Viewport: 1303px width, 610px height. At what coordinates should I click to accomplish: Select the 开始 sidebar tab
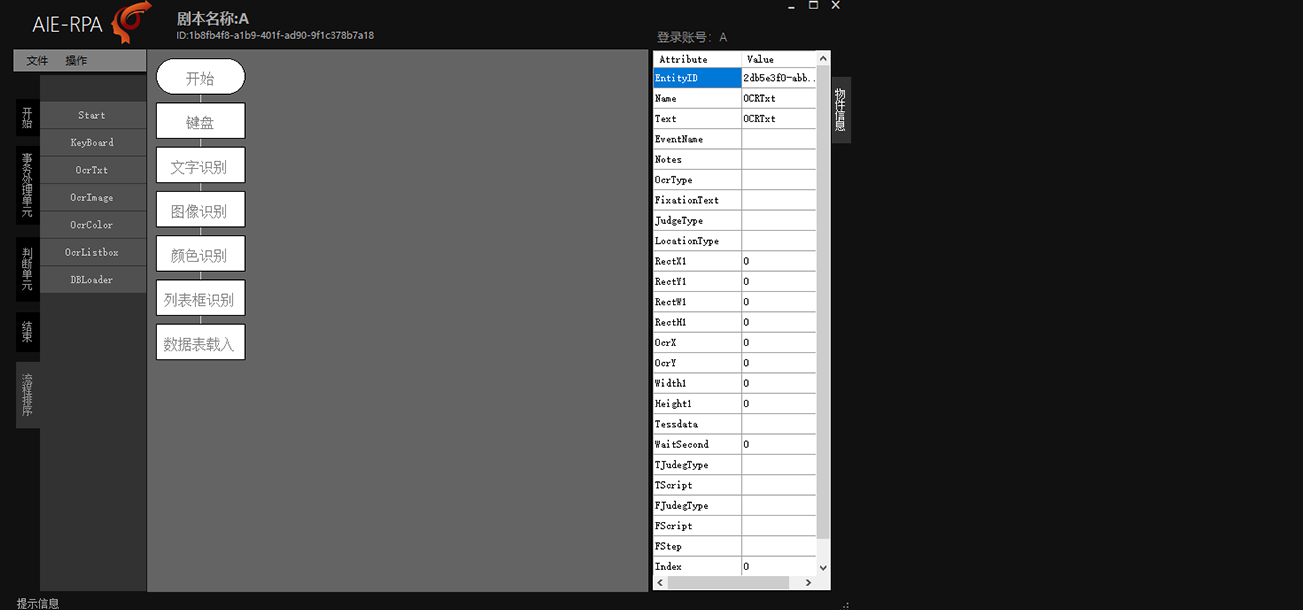[27, 117]
